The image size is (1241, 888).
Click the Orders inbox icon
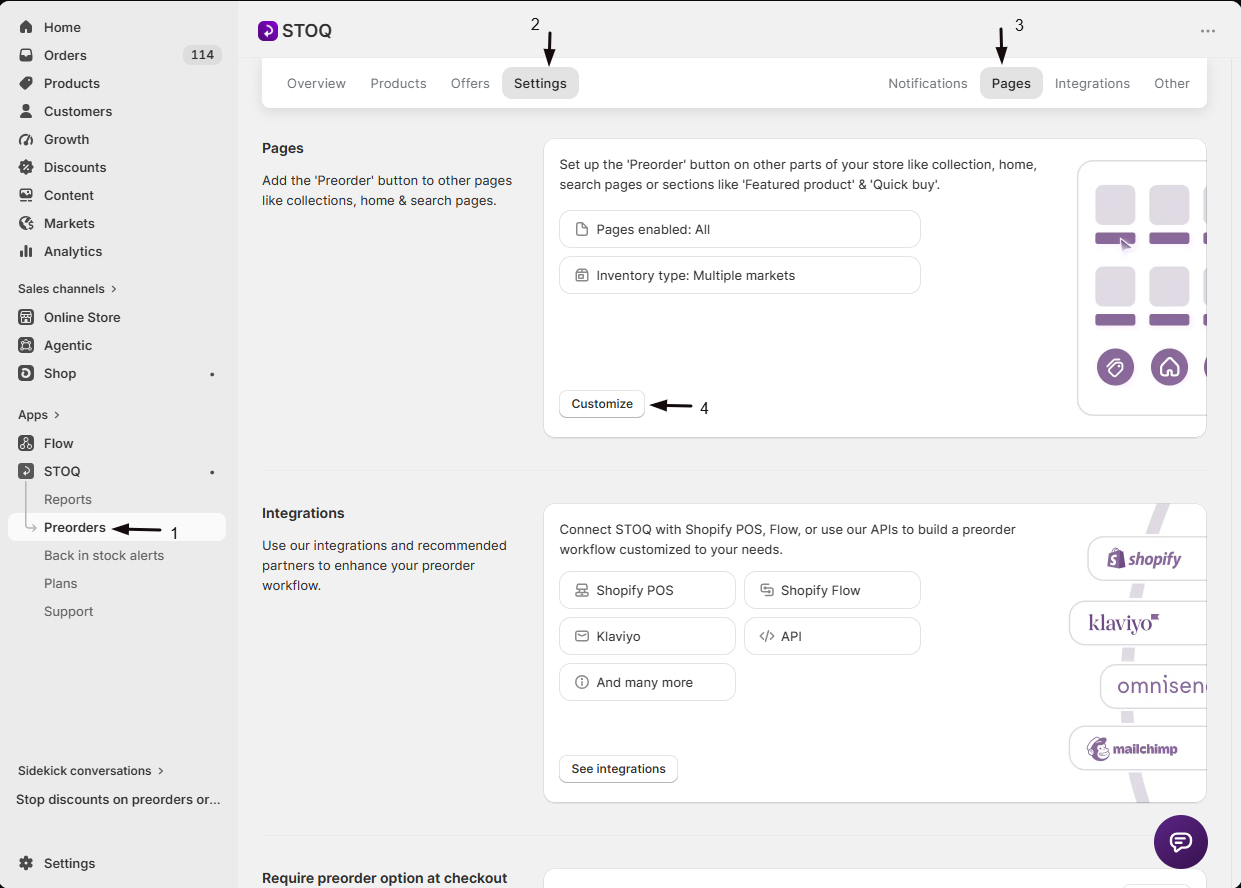(x=26, y=55)
